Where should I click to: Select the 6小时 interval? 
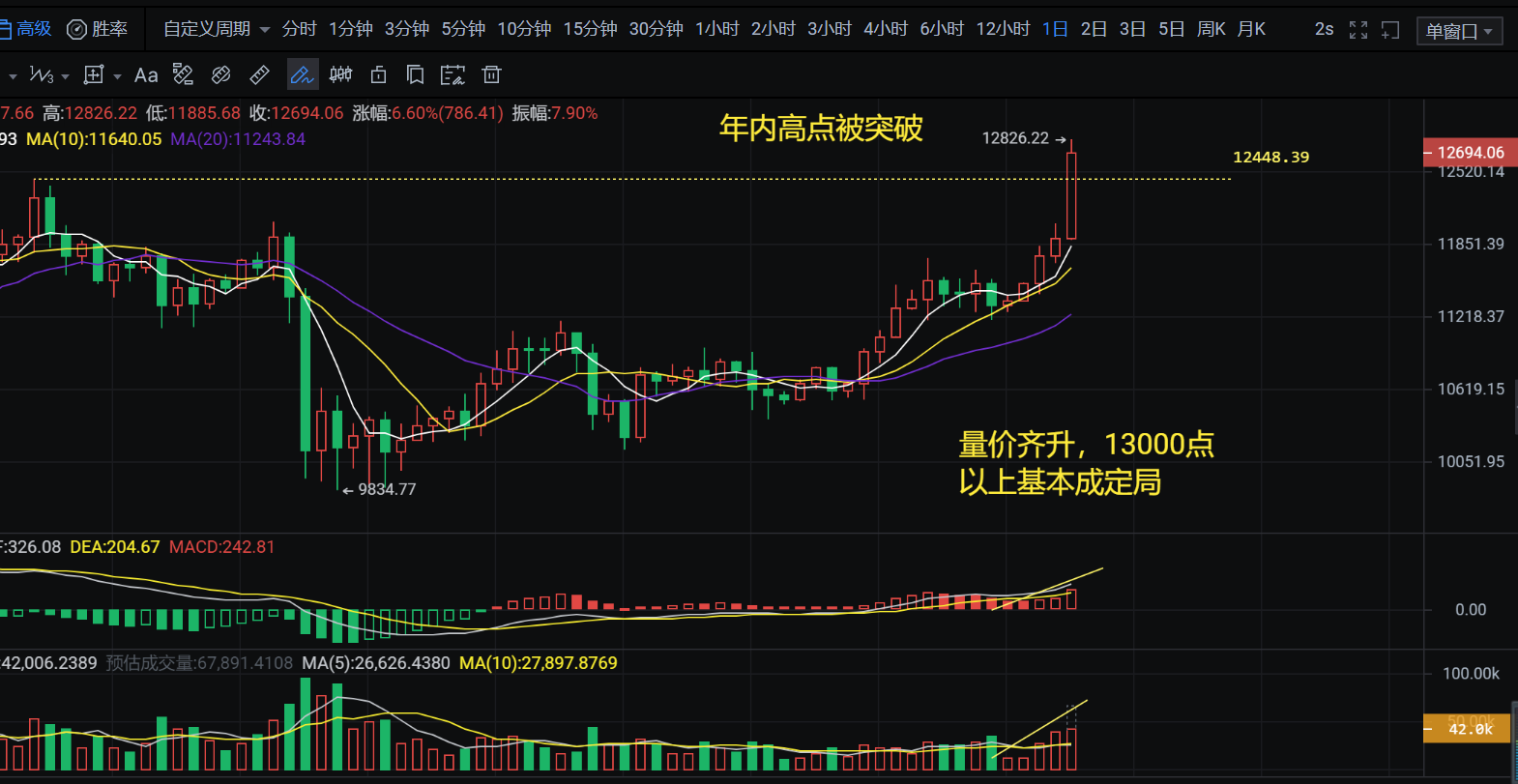coord(941,29)
